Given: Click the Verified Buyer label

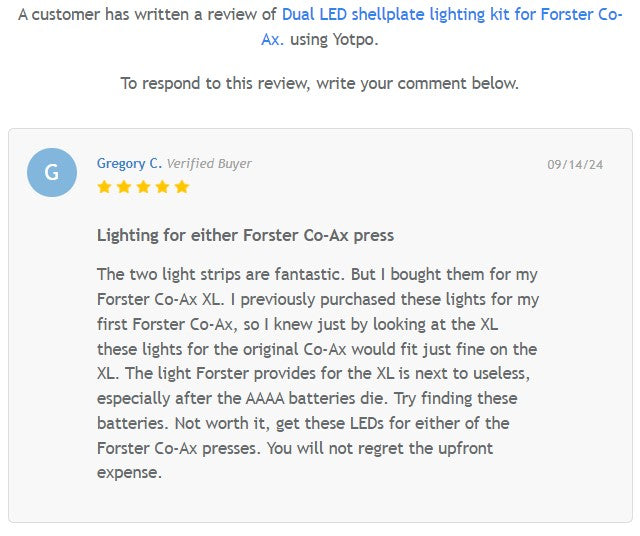Looking at the screenshot, I should point(209,163).
